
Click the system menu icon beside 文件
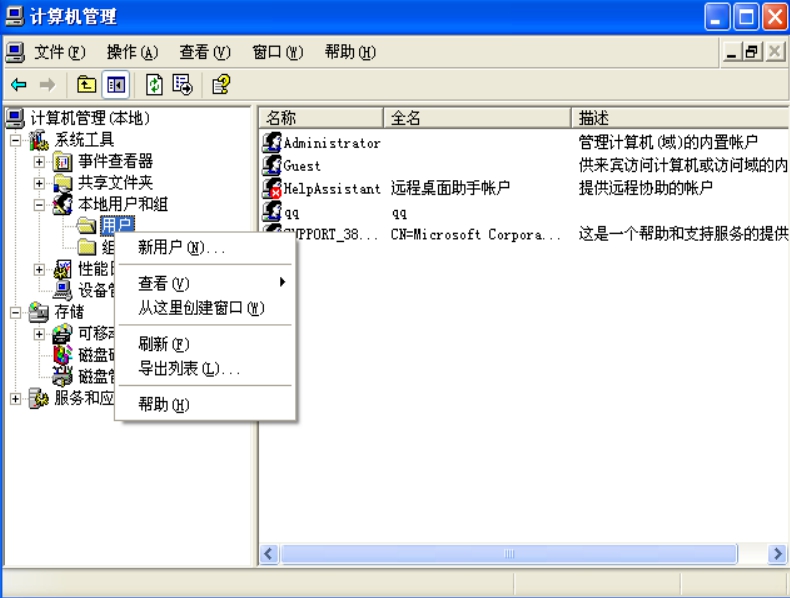(x=15, y=52)
